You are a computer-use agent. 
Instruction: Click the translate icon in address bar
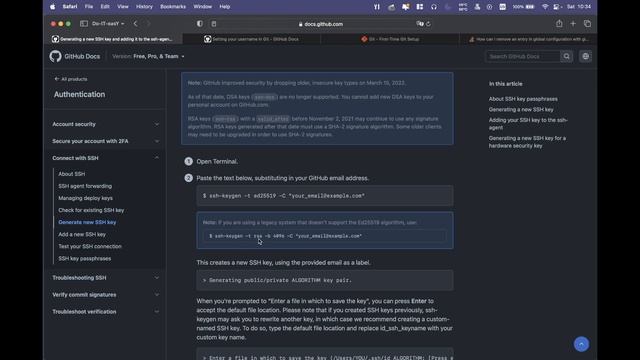click(x=420, y=24)
